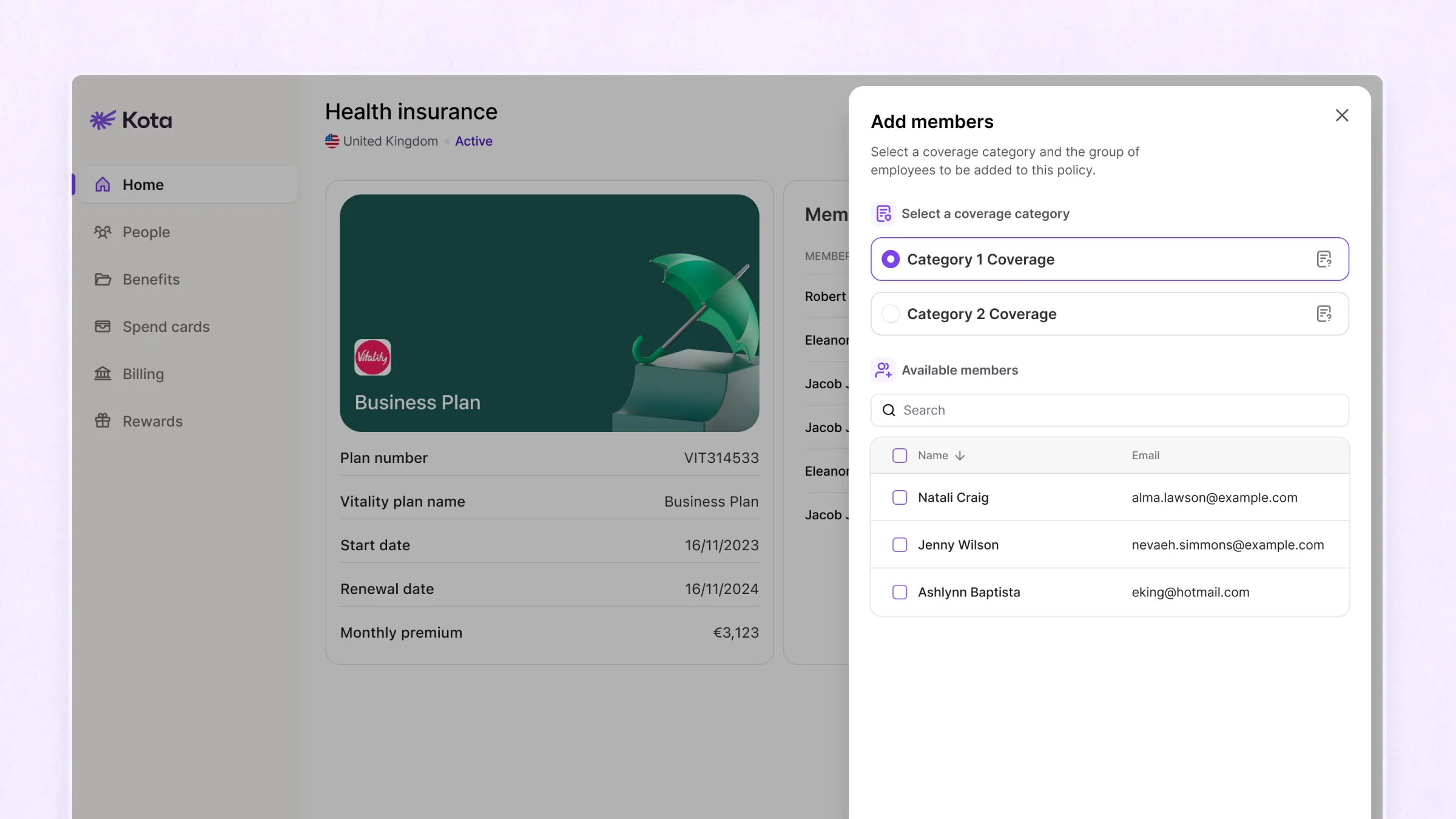The image size is (1456, 819).
Task: Click the Billing bank icon
Action: tap(103, 374)
